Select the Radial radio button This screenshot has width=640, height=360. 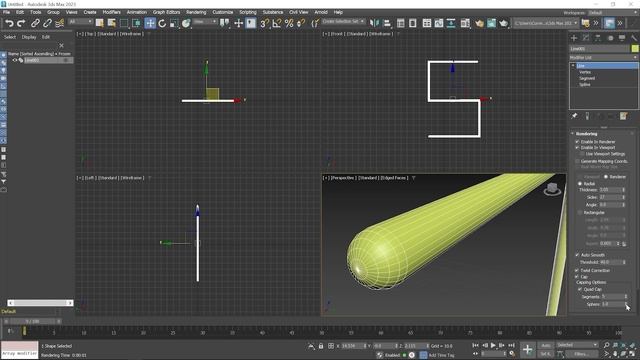pyautogui.click(x=580, y=184)
